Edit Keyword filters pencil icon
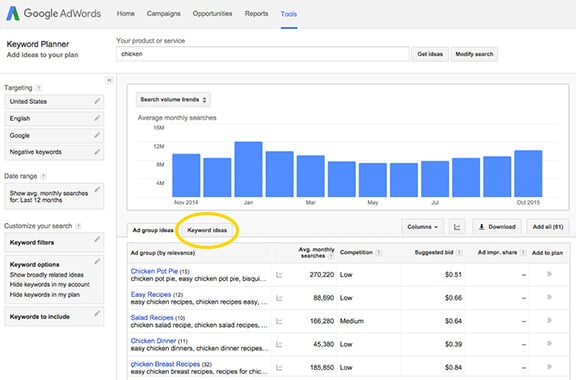Image resolution: width=576 pixels, height=380 pixels. [x=97, y=239]
